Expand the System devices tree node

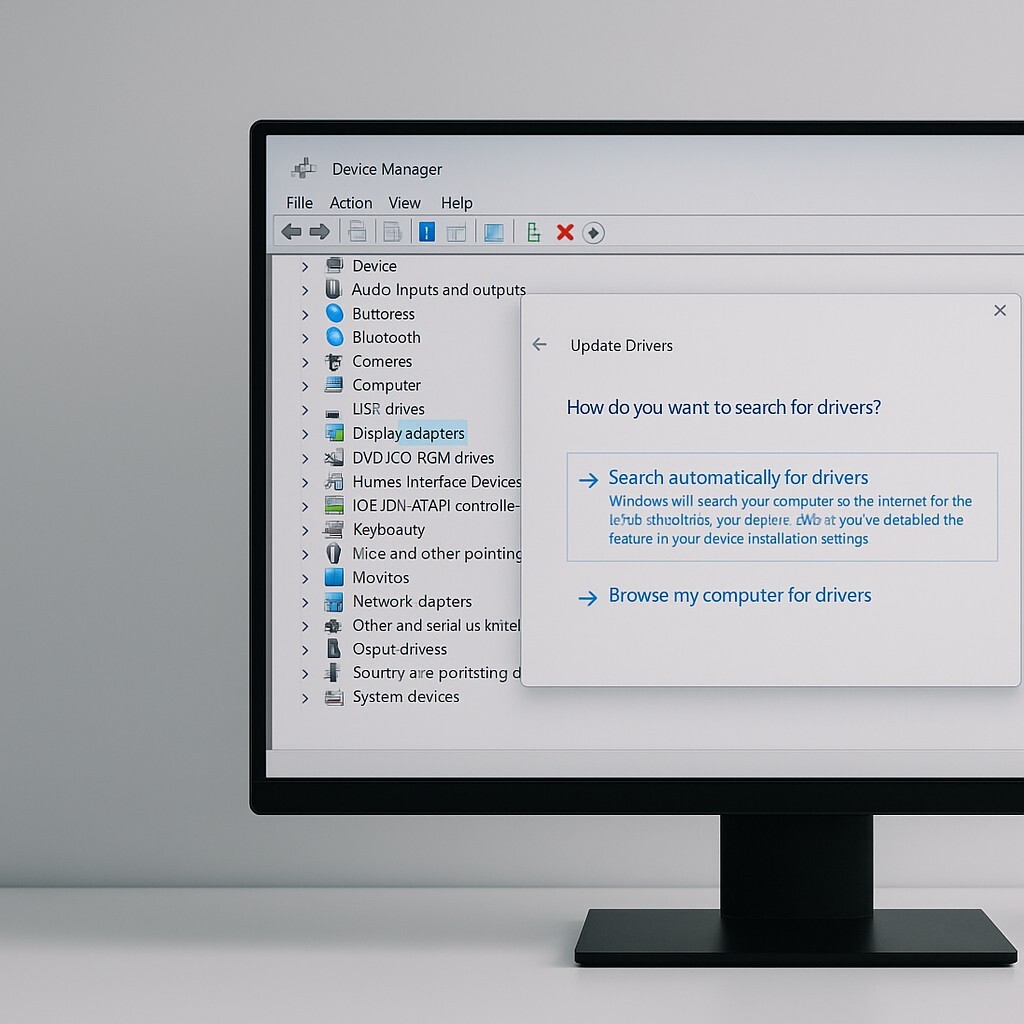305,697
